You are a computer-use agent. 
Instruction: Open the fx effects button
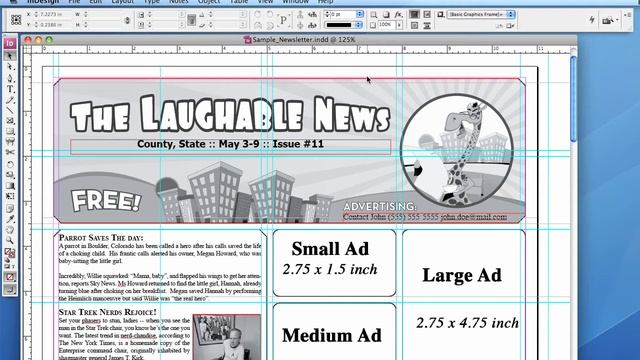[398, 15]
